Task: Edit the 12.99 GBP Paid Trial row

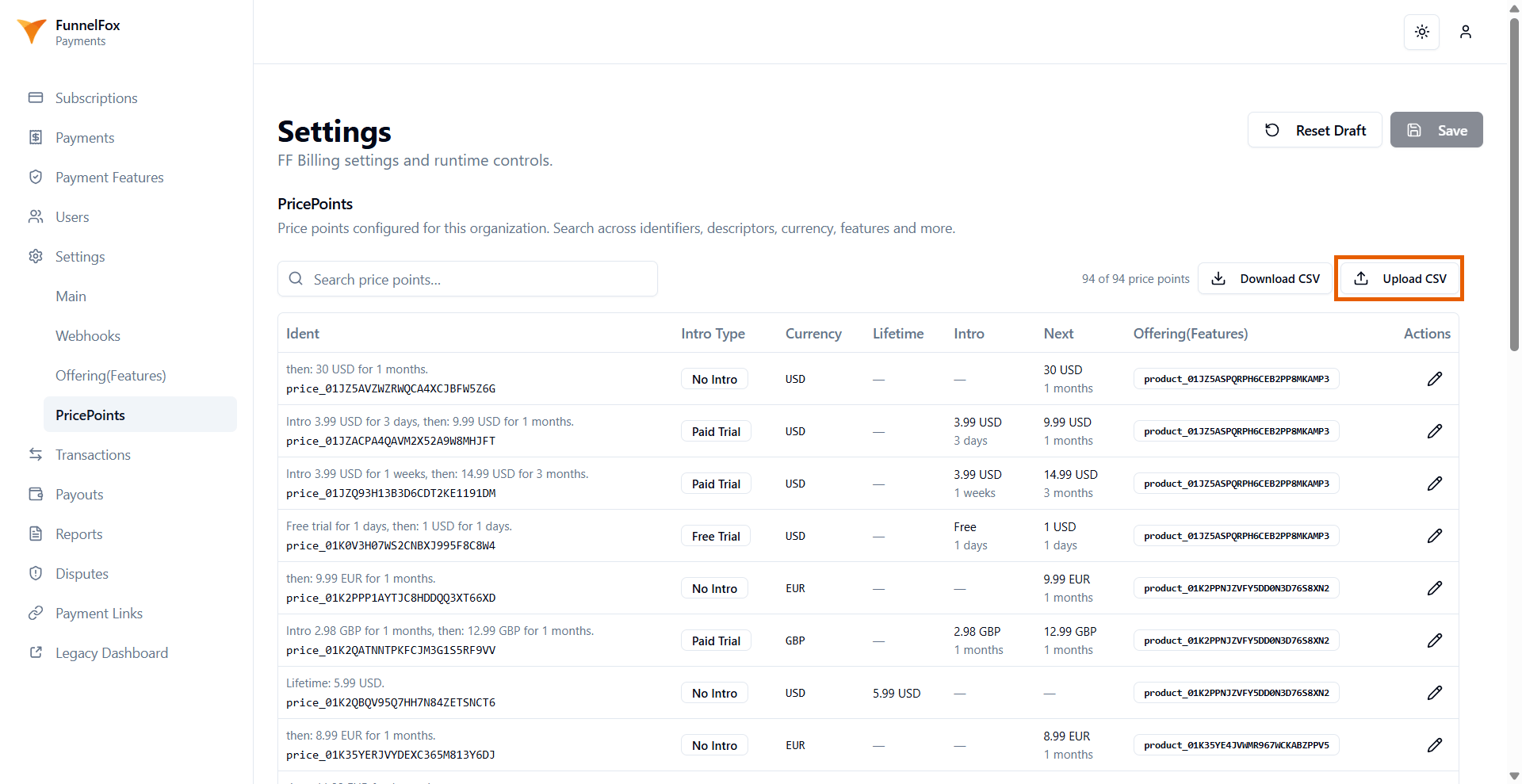Action: click(1435, 641)
